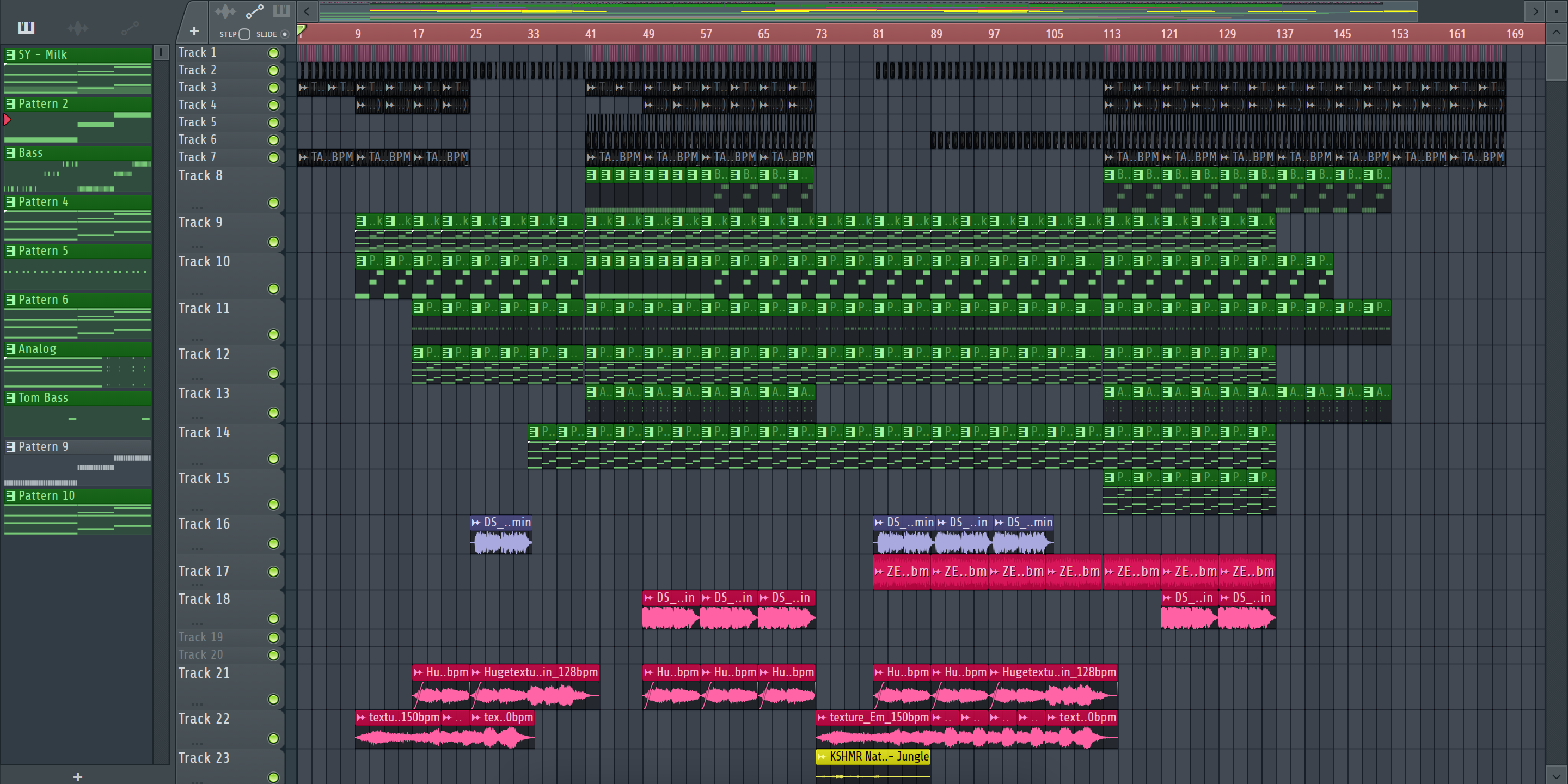
Task: Click the Pattern 10 pattern icon
Action: (10, 495)
